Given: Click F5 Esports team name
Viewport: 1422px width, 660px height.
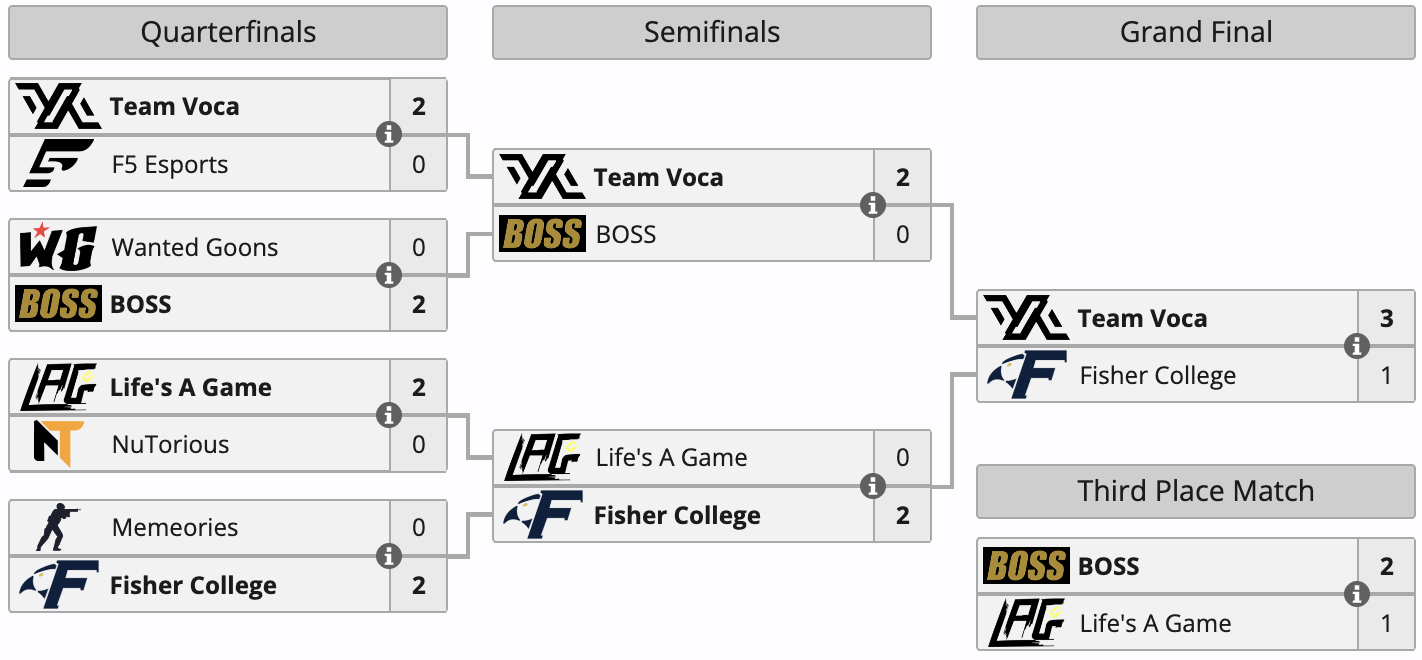Looking at the screenshot, I should click(170, 164).
